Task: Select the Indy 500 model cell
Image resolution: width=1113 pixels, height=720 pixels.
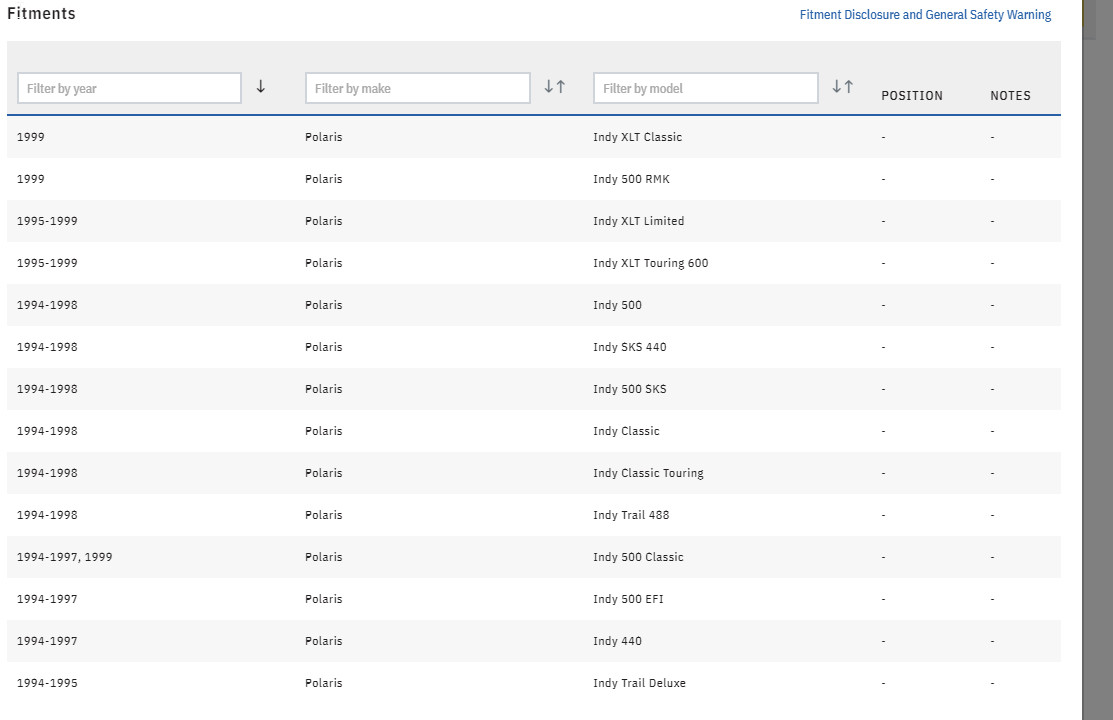Action: [618, 305]
